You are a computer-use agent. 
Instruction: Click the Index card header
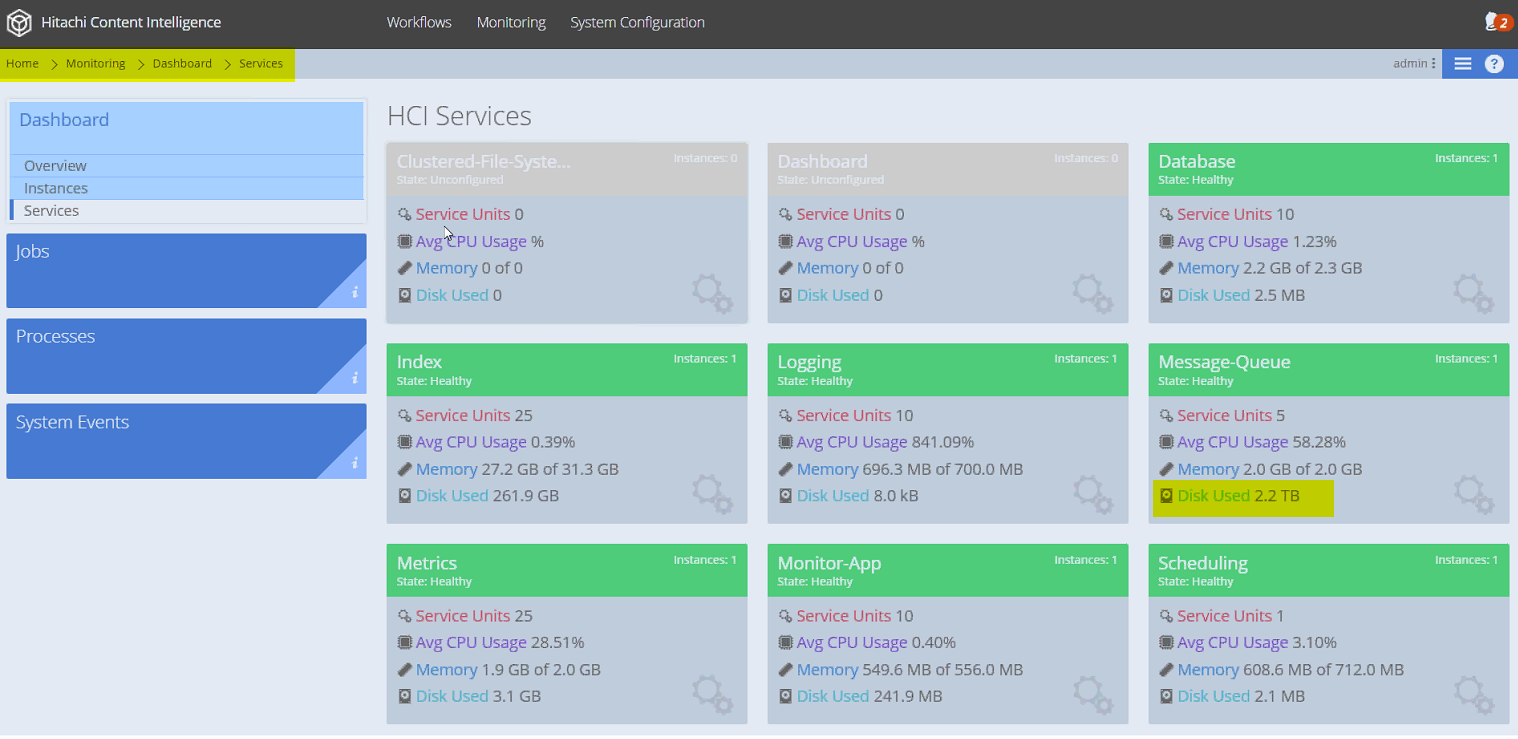567,370
